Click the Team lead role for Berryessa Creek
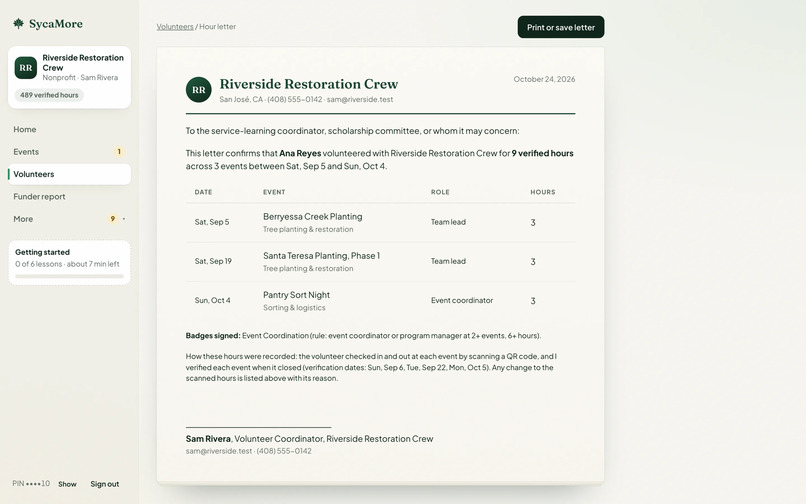 coord(448,222)
